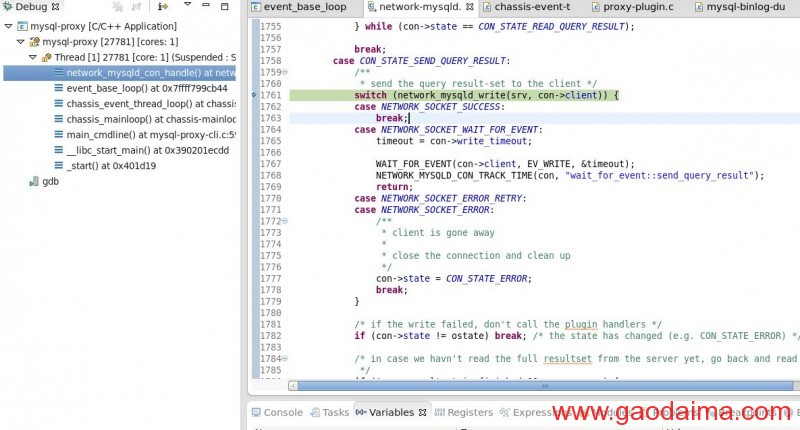Click stack frame icon beside main_cmdline()
Image resolution: width=800 pixels, height=430 pixels.
(59, 134)
